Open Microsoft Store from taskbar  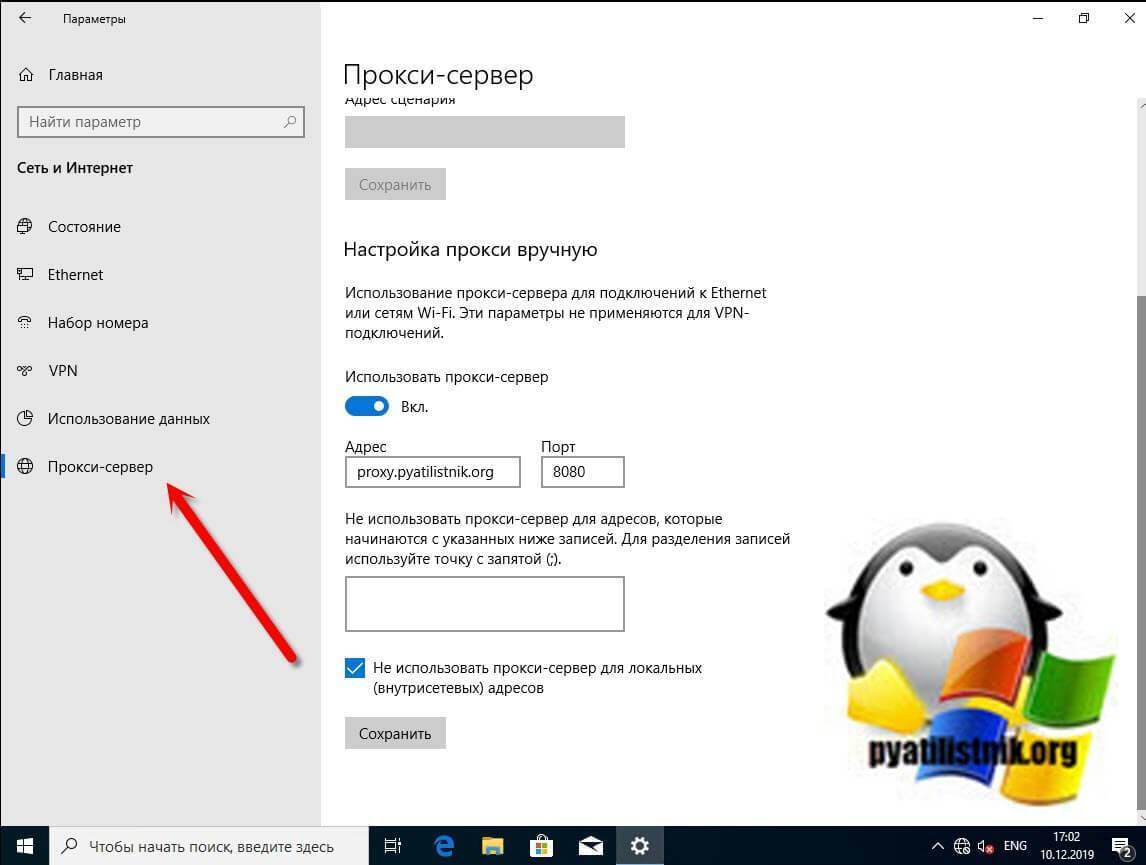[541, 846]
